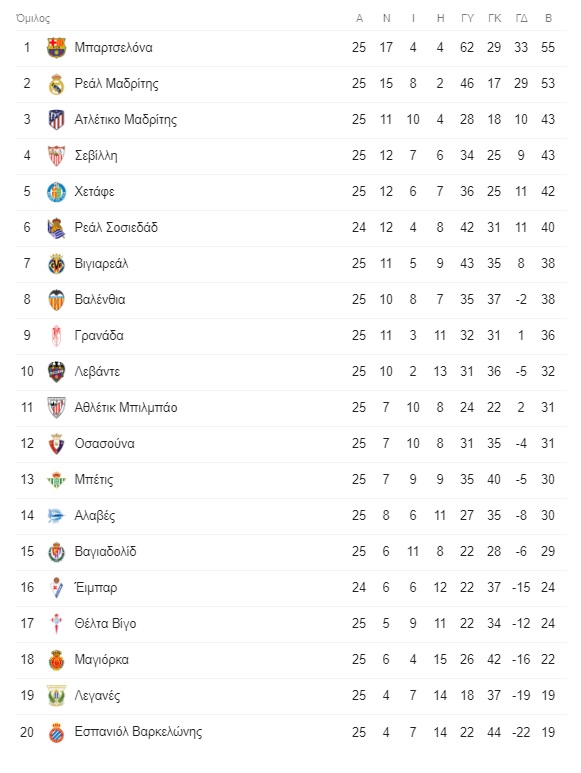Image resolution: width=581 pixels, height=773 pixels.
Task: Click the Όμιλος column header
Action: tap(33, 18)
